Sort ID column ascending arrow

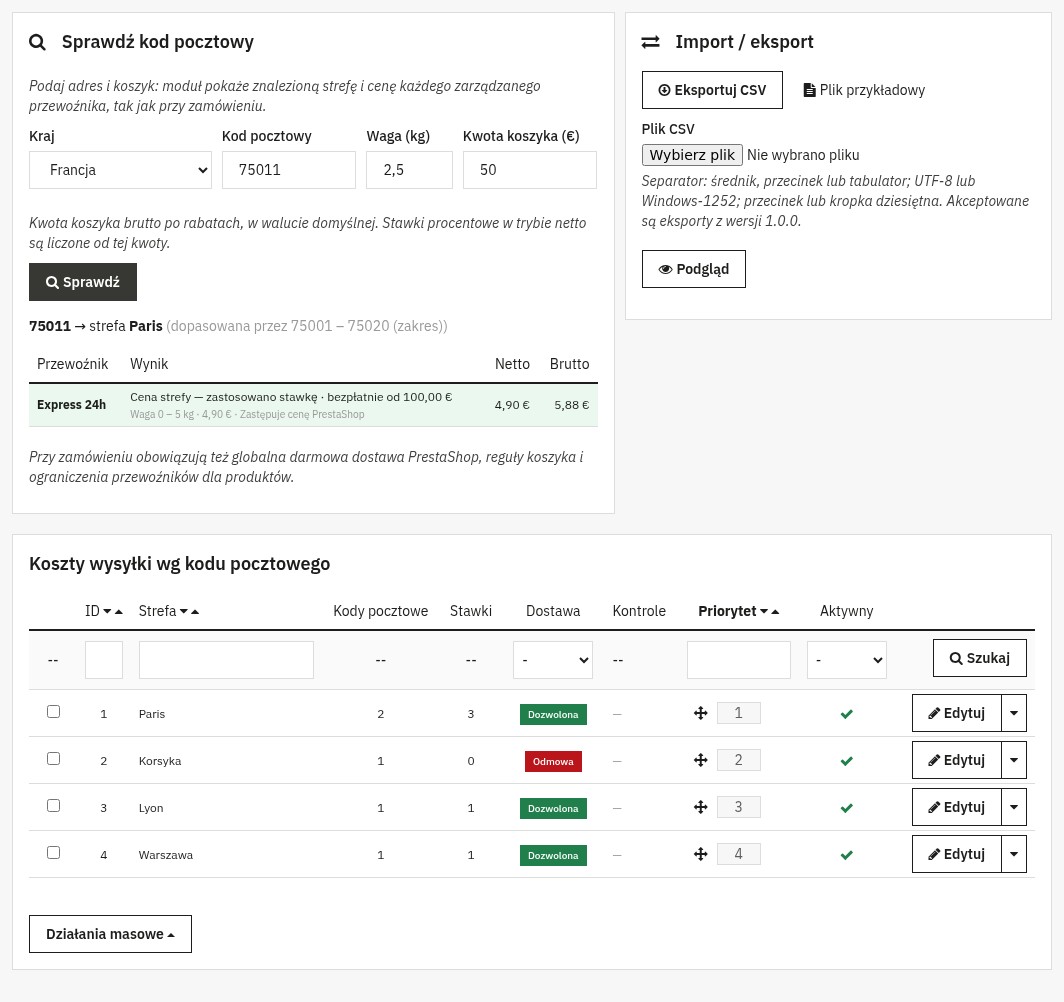tap(119, 612)
